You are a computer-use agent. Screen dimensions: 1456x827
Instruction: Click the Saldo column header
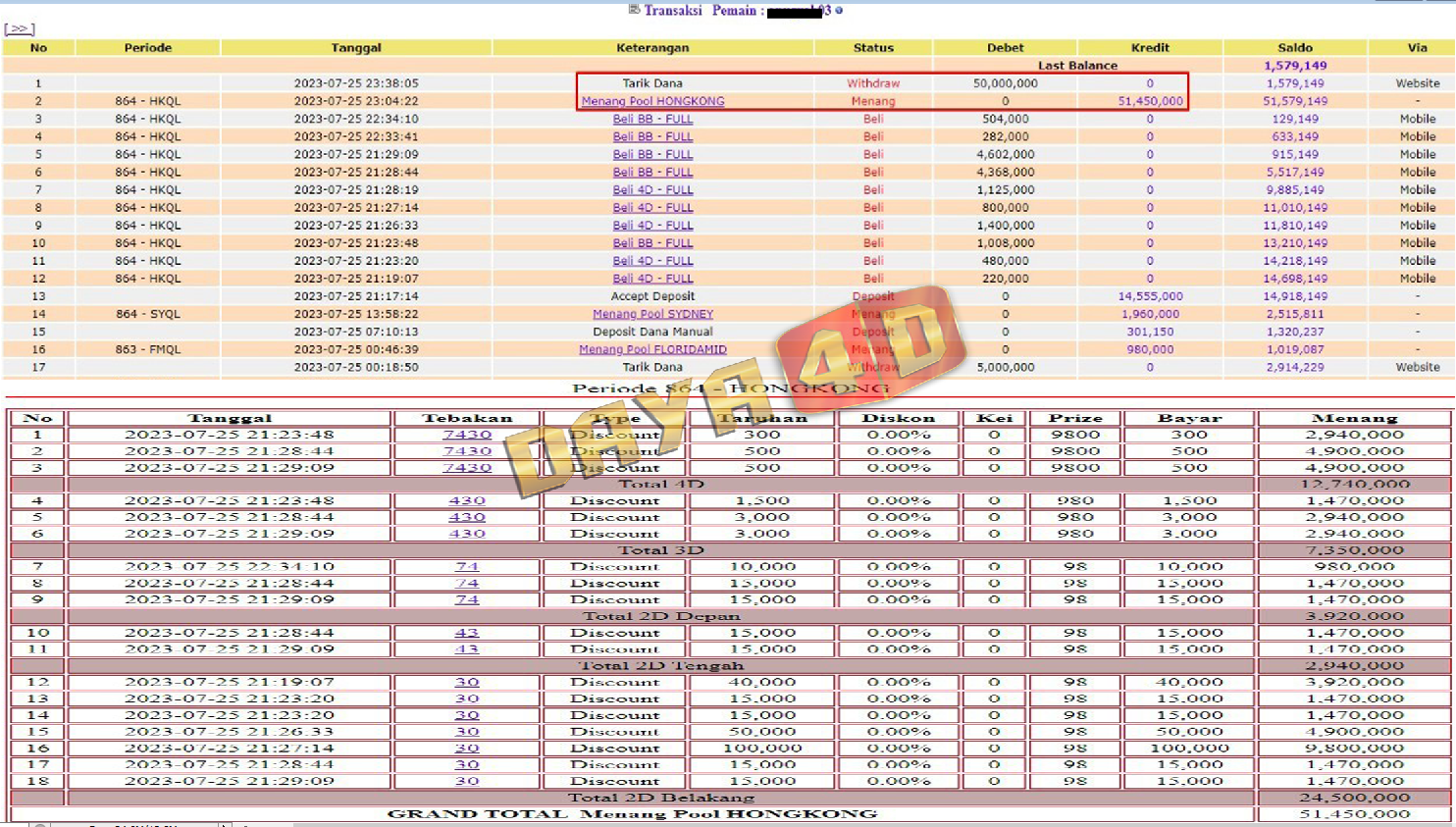[x=1294, y=47]
